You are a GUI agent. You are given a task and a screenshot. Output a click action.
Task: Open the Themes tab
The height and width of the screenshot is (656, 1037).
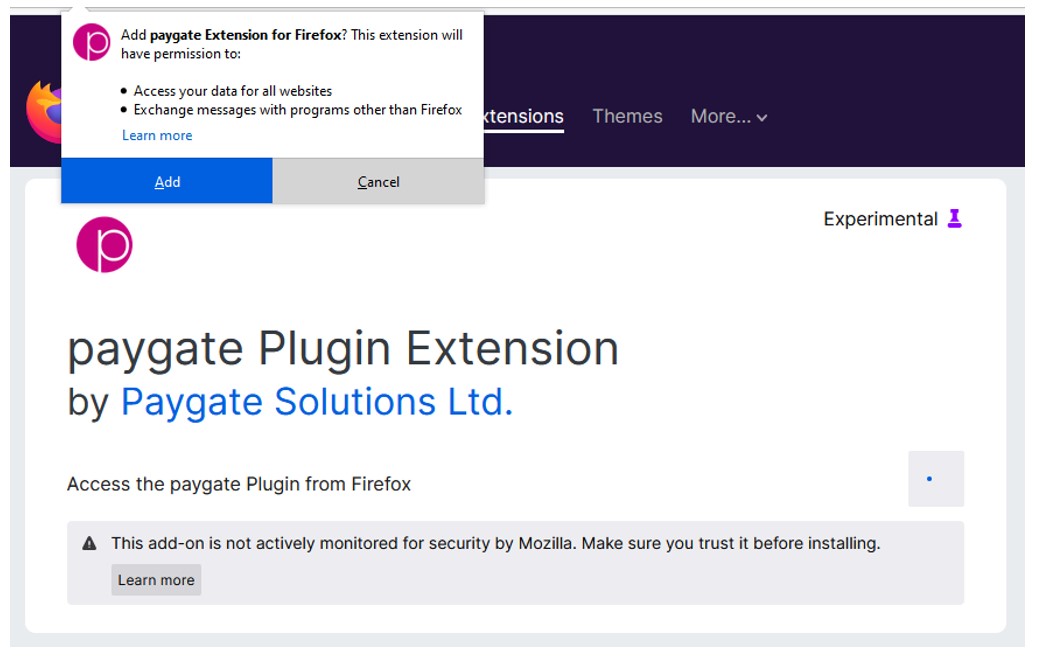(627, 116)
